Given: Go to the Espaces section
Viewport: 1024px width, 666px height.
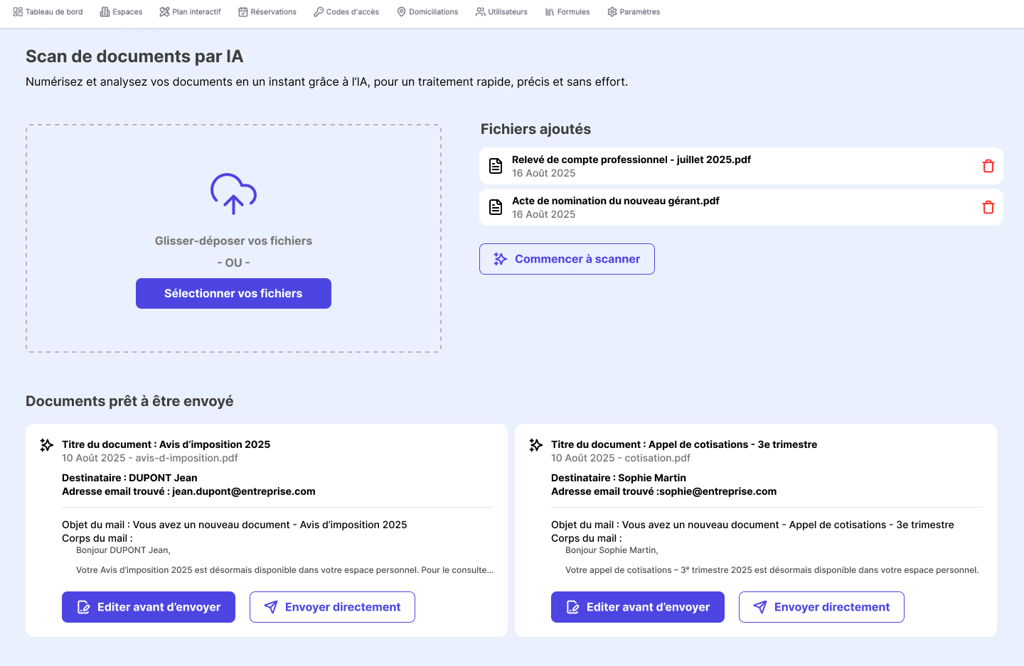Looking at the screenshot, I should pyautogui.click(x=121, y=12).
